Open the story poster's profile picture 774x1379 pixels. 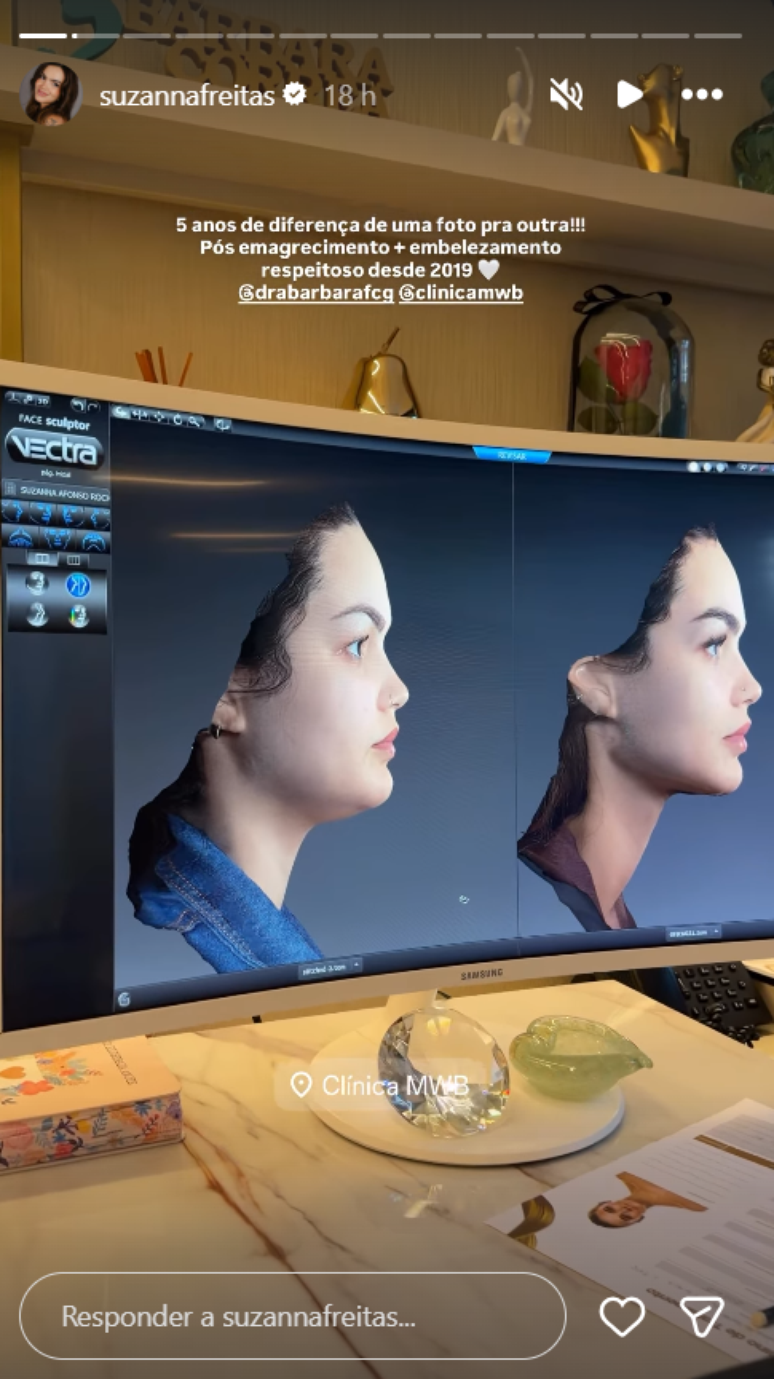click(x=50, y=94)
